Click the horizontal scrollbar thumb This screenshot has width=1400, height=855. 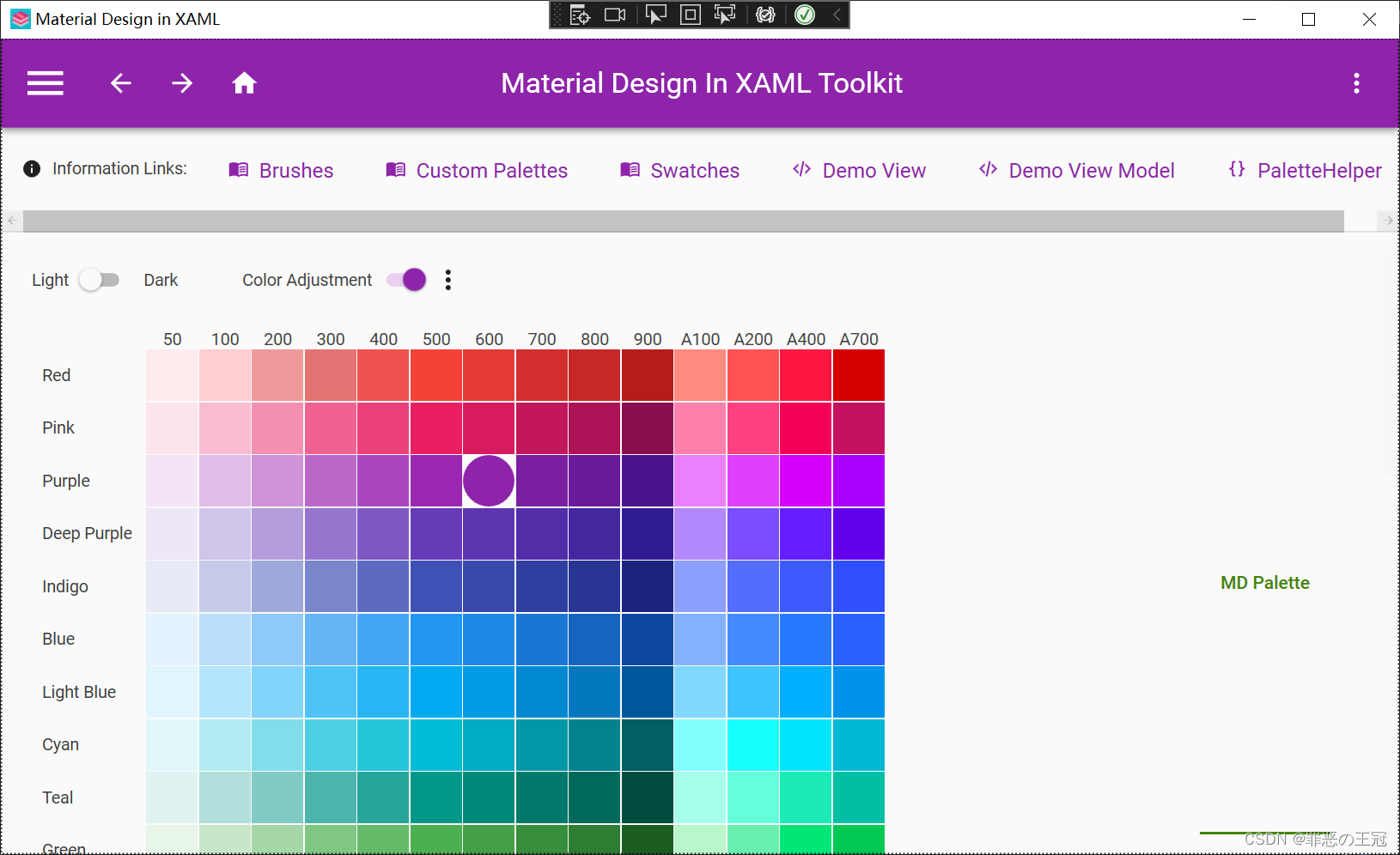tap(684, 221)
